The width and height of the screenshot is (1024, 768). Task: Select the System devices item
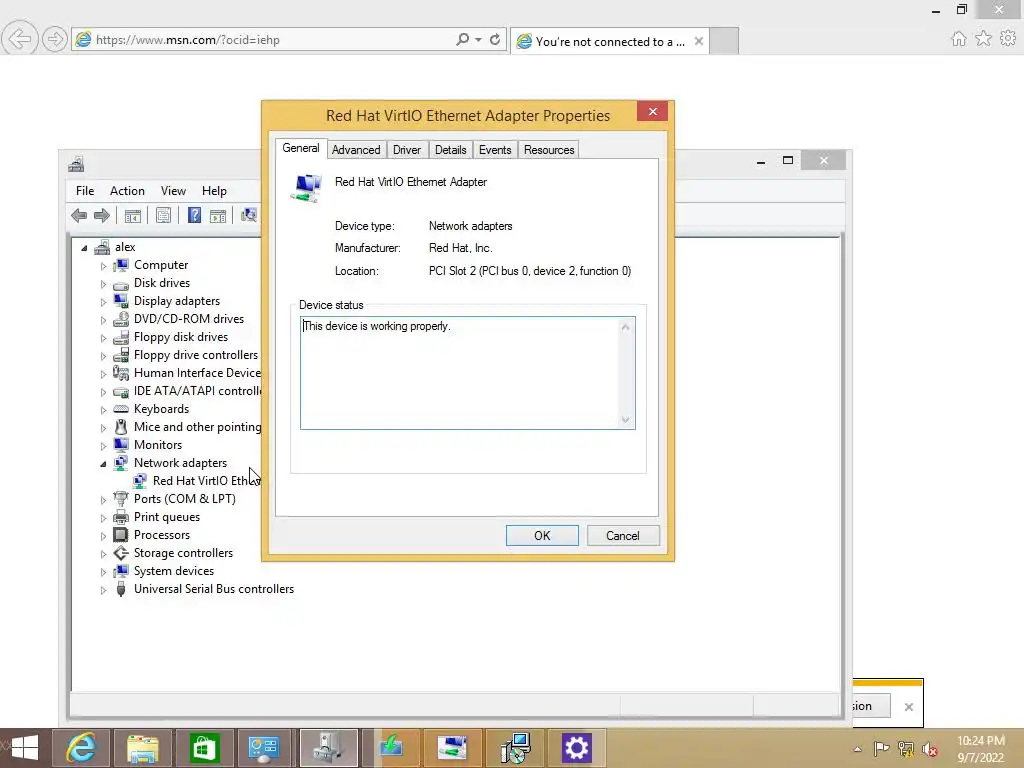[x=174, y=571]
